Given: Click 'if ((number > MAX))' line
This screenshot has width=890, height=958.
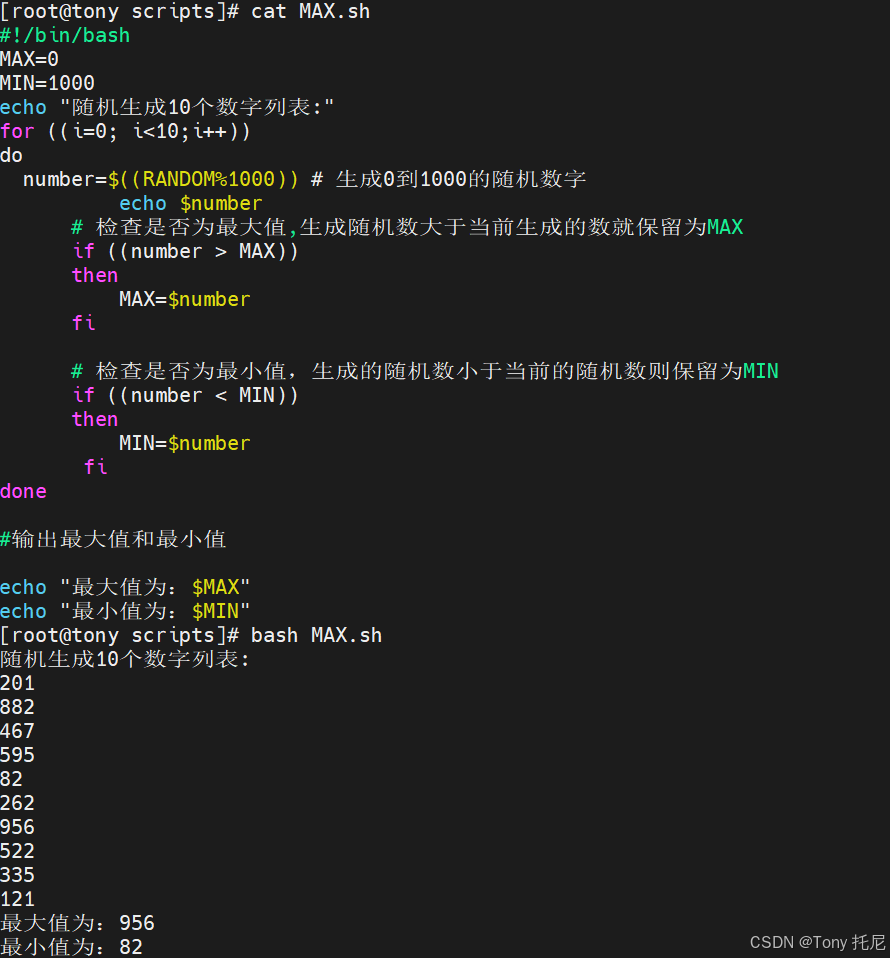Looking at the screenshot, I should tap(185, 251).
